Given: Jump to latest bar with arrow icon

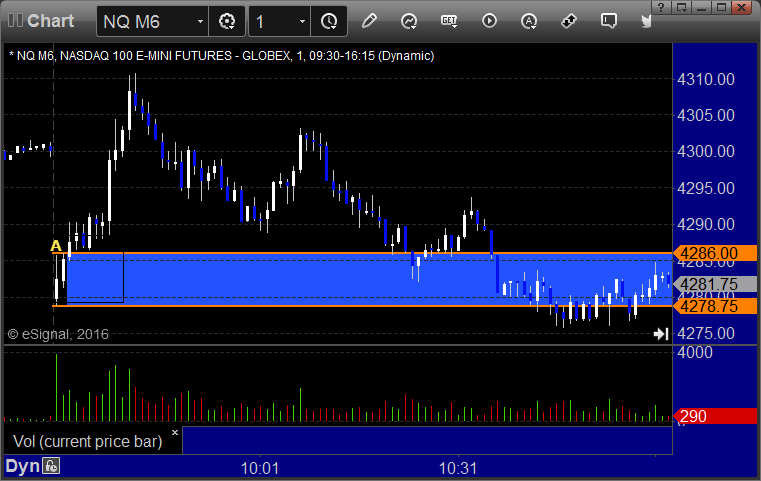Looking at the screenshot, I should tap(661, 333).
